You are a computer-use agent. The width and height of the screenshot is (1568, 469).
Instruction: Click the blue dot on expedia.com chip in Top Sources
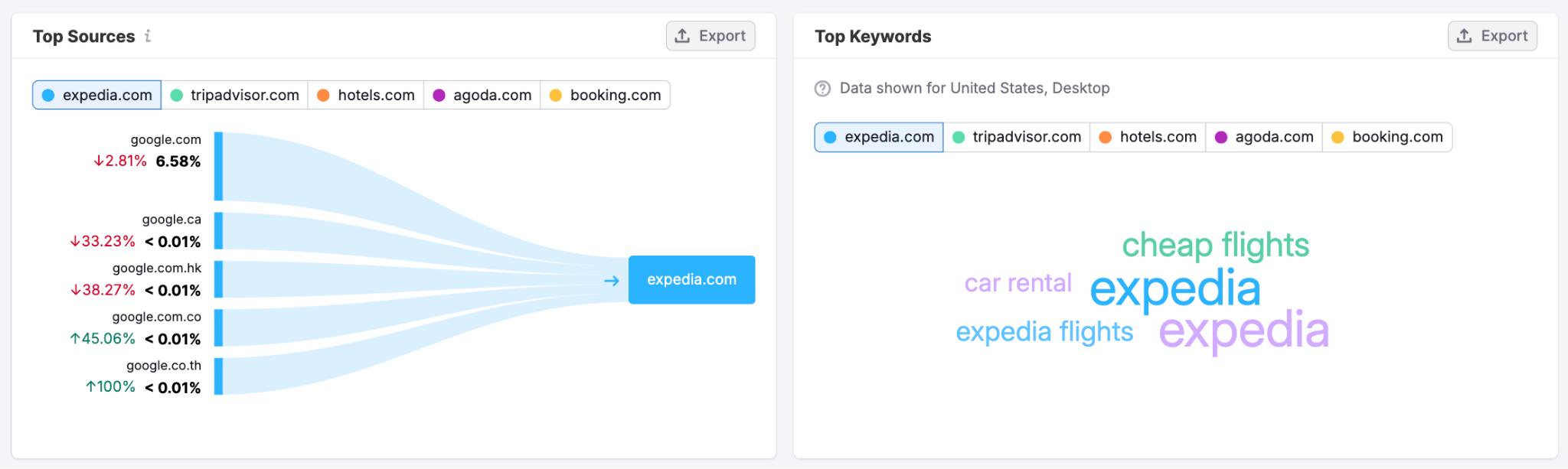tap(48, 95)
